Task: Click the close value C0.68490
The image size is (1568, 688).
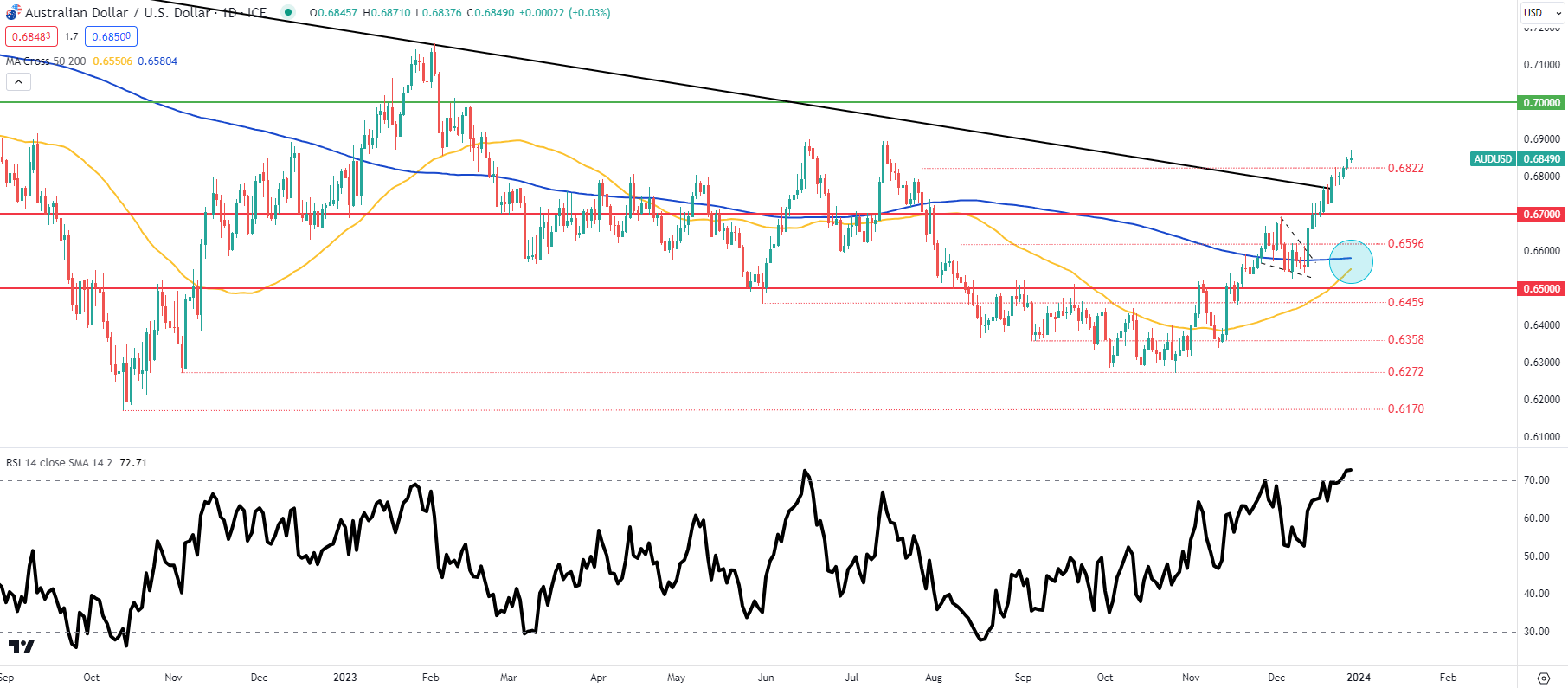Action: [491, 13]
